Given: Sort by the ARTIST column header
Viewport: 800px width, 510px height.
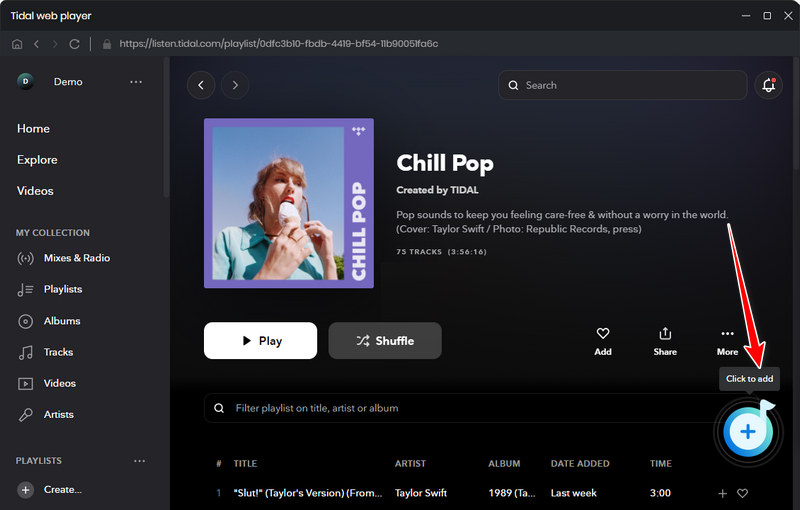Looking at the screenshot, I should (x=410, y=464).
